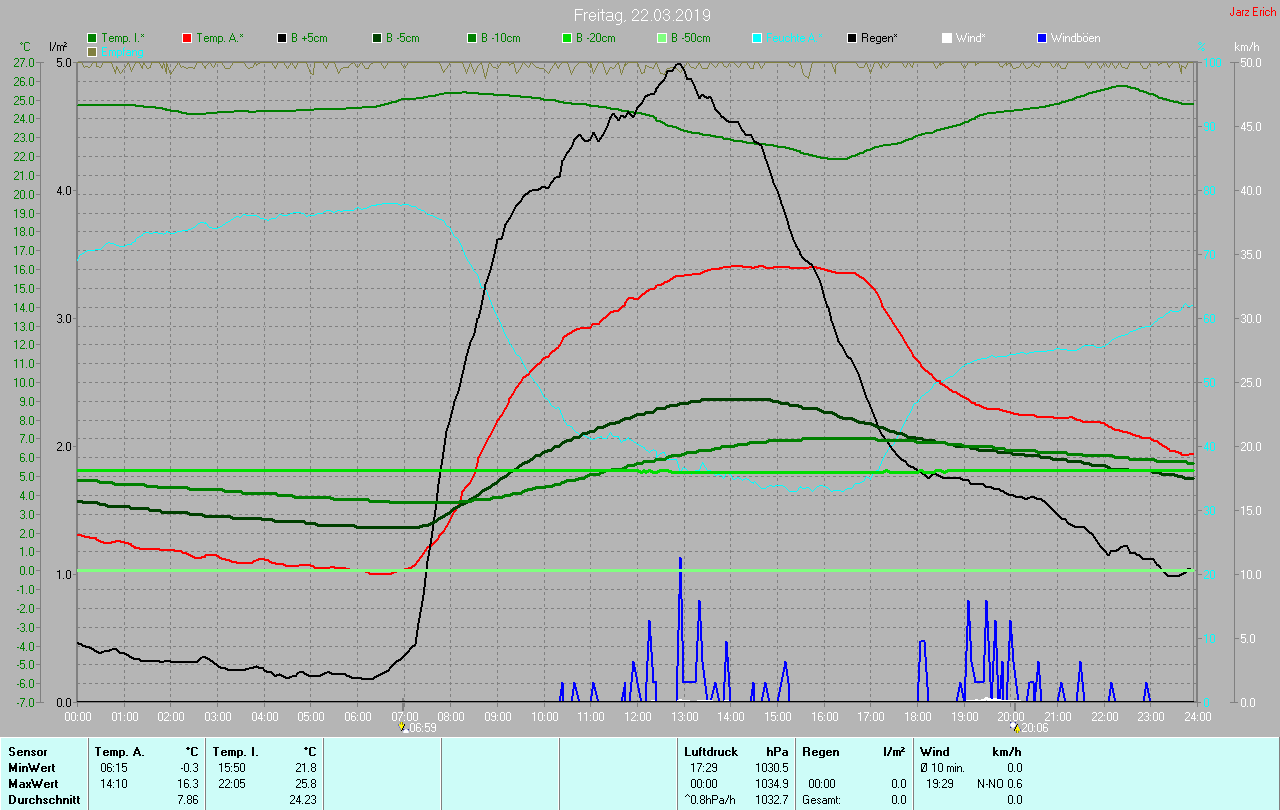Click the 'Wind*' legend label
Image resolution: width=1280 pixels, height=810 pixels.
tap(970, 38)
